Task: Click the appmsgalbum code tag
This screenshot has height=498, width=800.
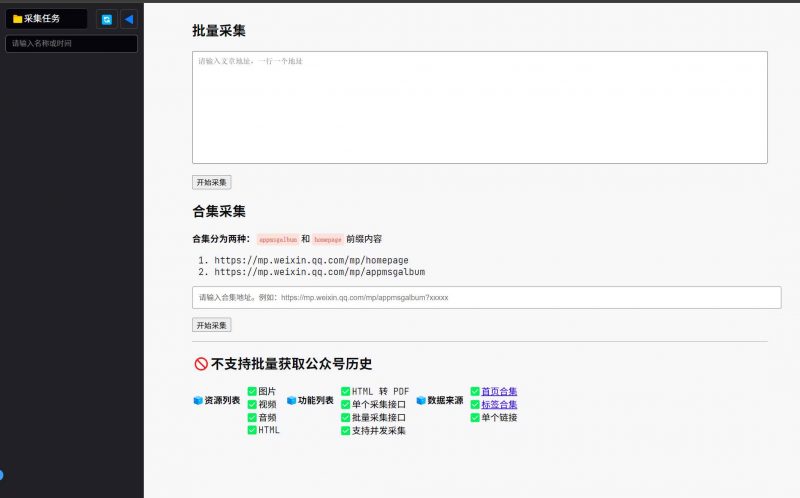Action: (x=277, y=240)
